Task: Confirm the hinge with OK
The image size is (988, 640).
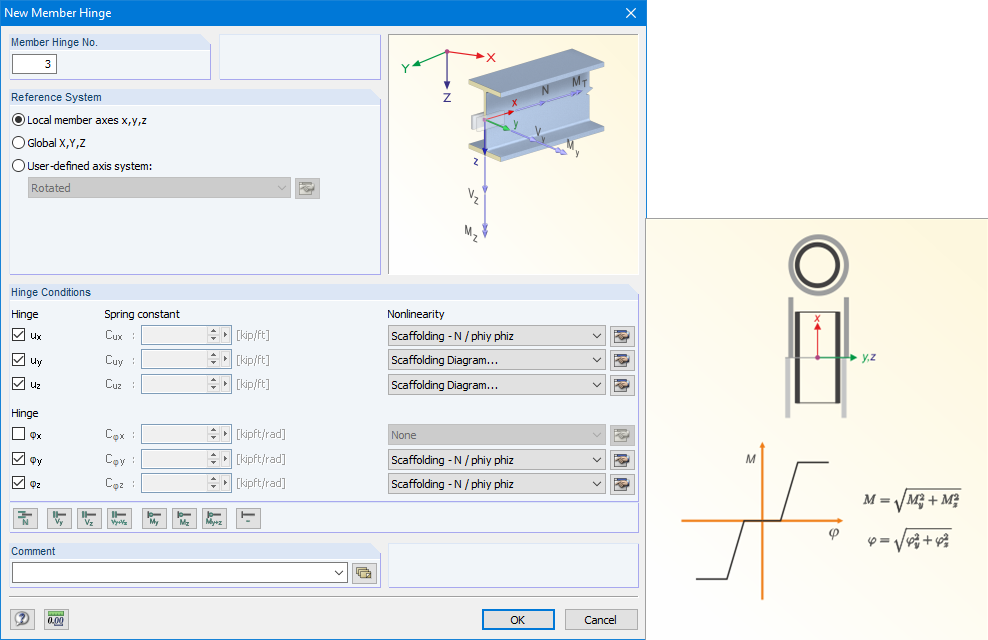Action: coord(518,619)
